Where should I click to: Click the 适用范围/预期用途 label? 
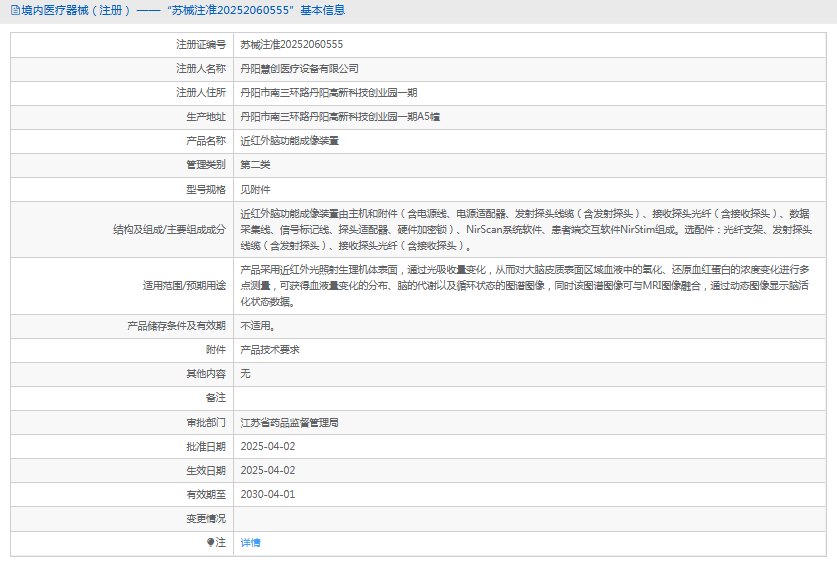[x=184, y=286]
